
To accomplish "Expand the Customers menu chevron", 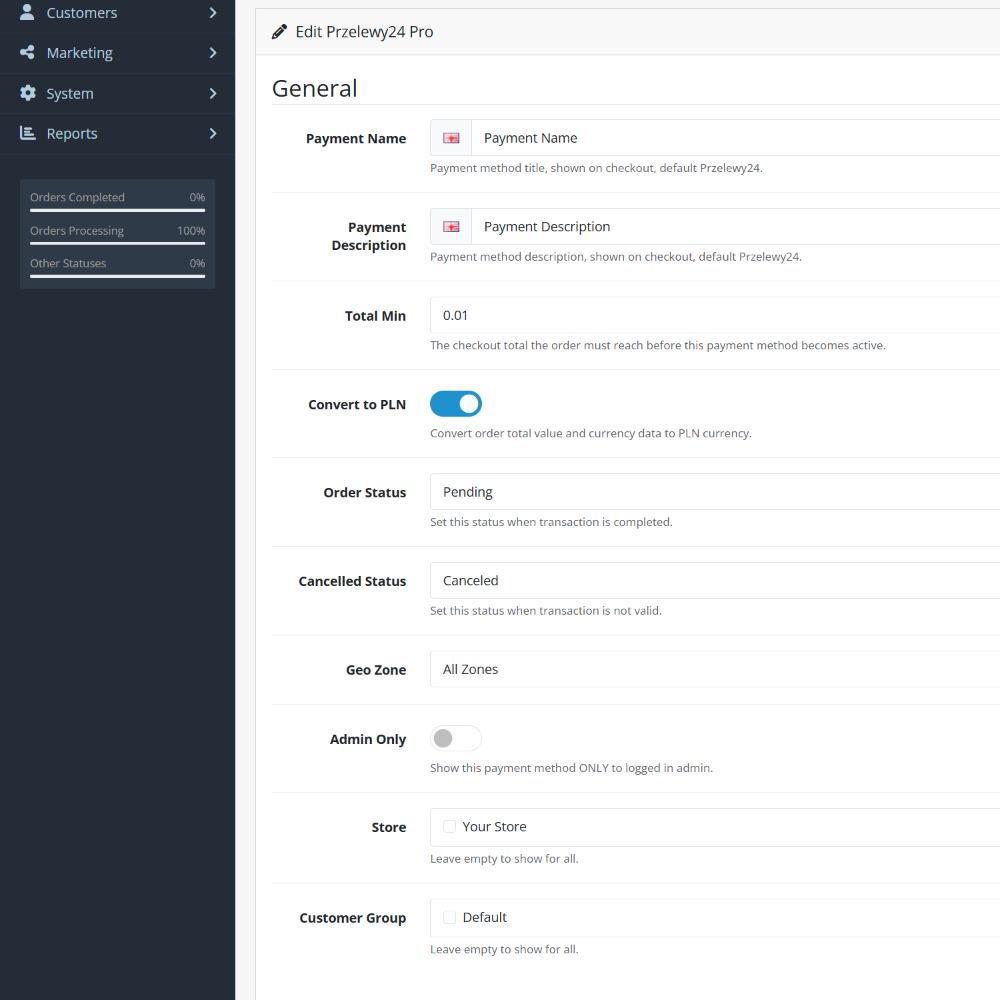I will click(213, 13).
